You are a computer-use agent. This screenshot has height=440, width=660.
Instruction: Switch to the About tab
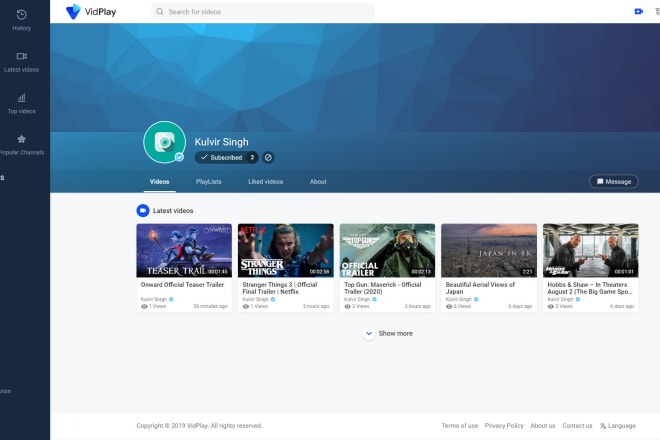point(318,182)
